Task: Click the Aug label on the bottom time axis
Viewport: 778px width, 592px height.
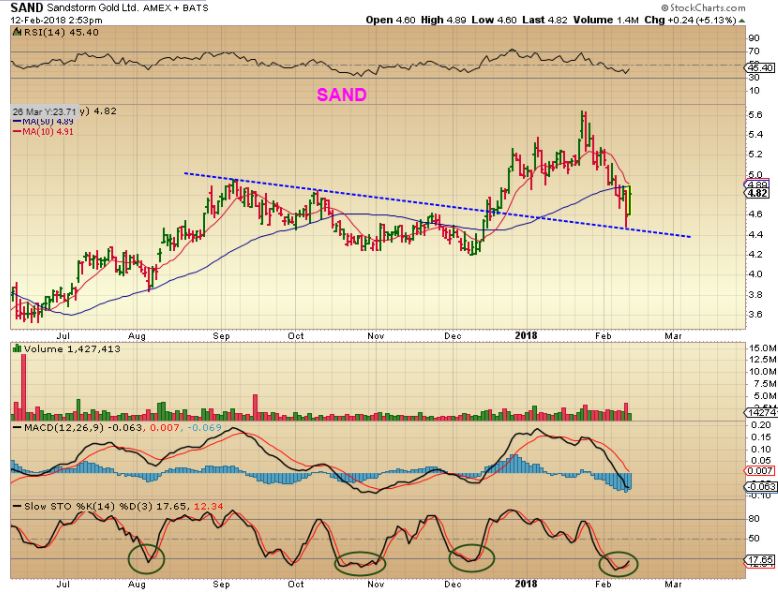Action: pos(136,584)
